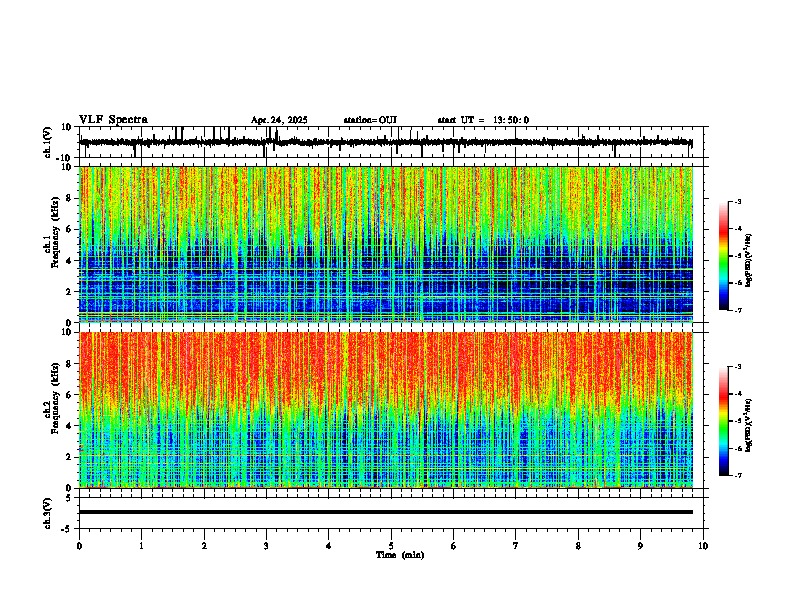792x612 pixels.
Task: Click the VLF Spectra title
Action: tap(113, 120)
